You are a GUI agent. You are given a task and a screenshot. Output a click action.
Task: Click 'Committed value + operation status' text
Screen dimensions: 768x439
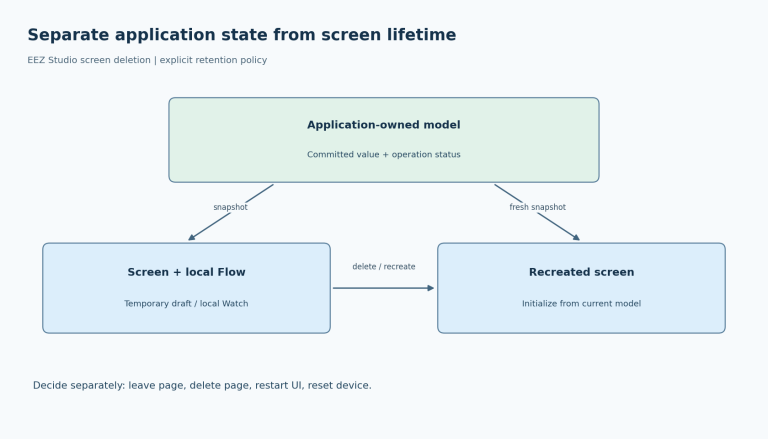pyautogui.click(x=384, y=154)
